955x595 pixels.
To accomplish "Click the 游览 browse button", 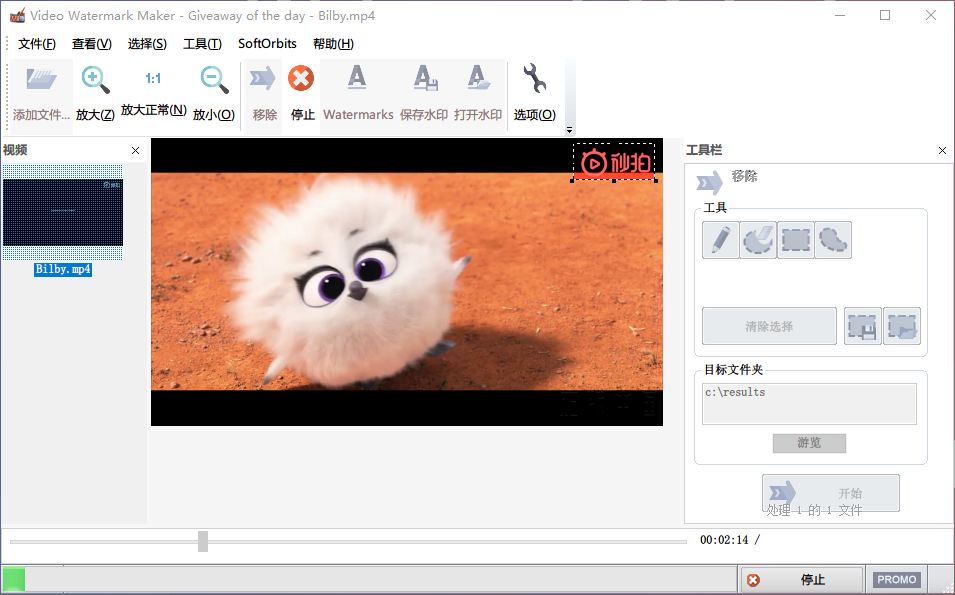I will point(809,443).
